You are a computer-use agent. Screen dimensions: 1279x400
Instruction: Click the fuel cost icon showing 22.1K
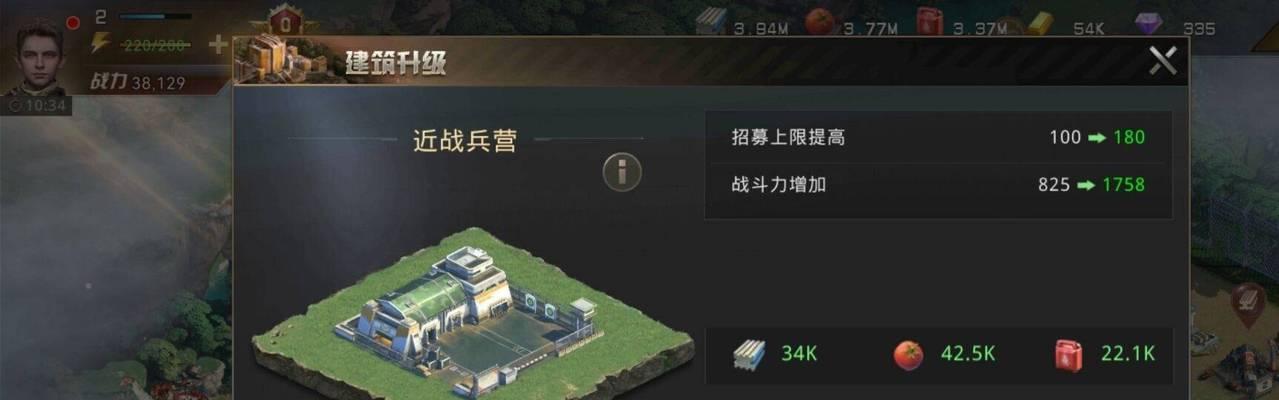click(1069, 354)
